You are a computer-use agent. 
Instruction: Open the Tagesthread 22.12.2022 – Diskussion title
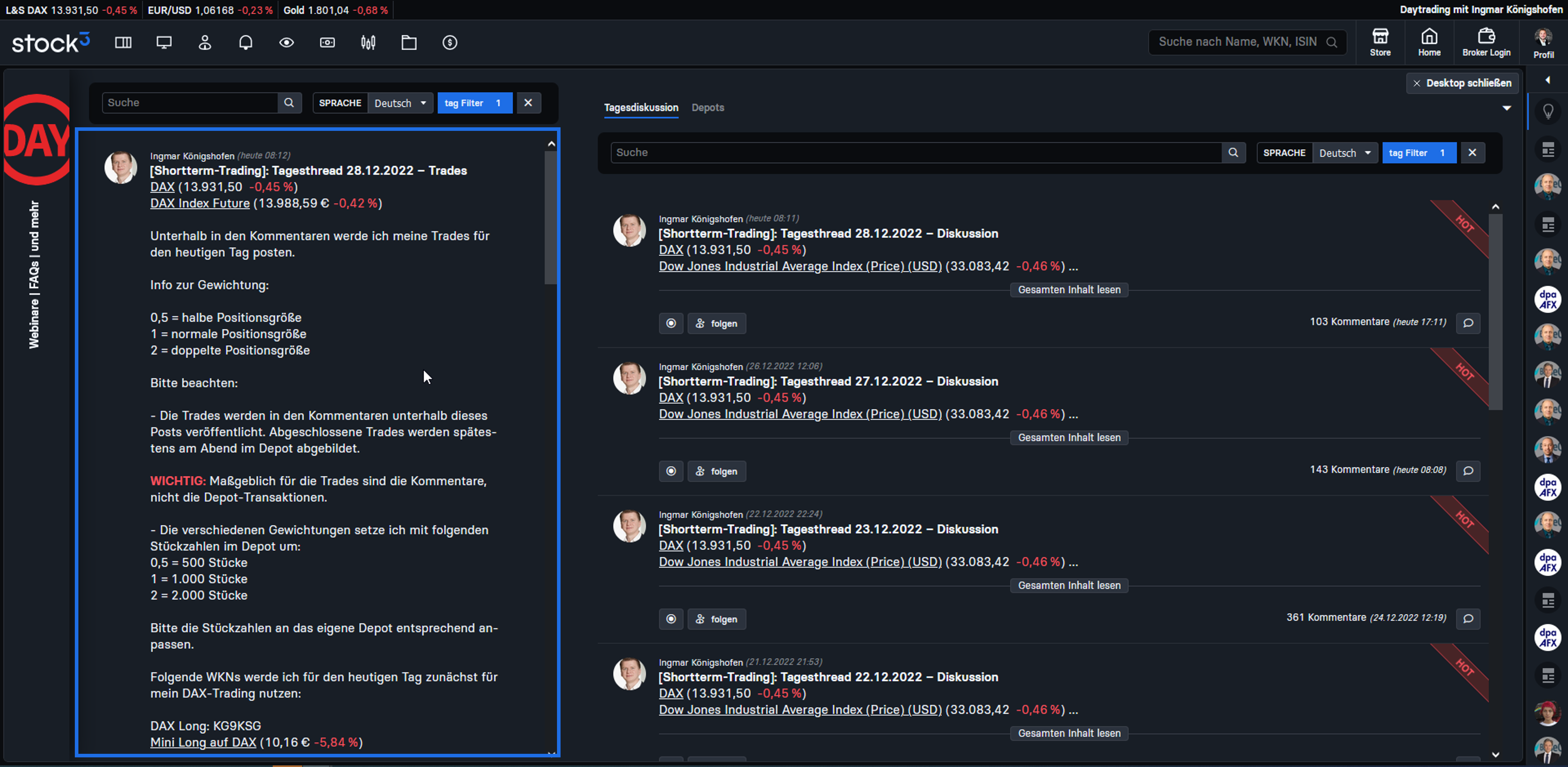point(828,677)
